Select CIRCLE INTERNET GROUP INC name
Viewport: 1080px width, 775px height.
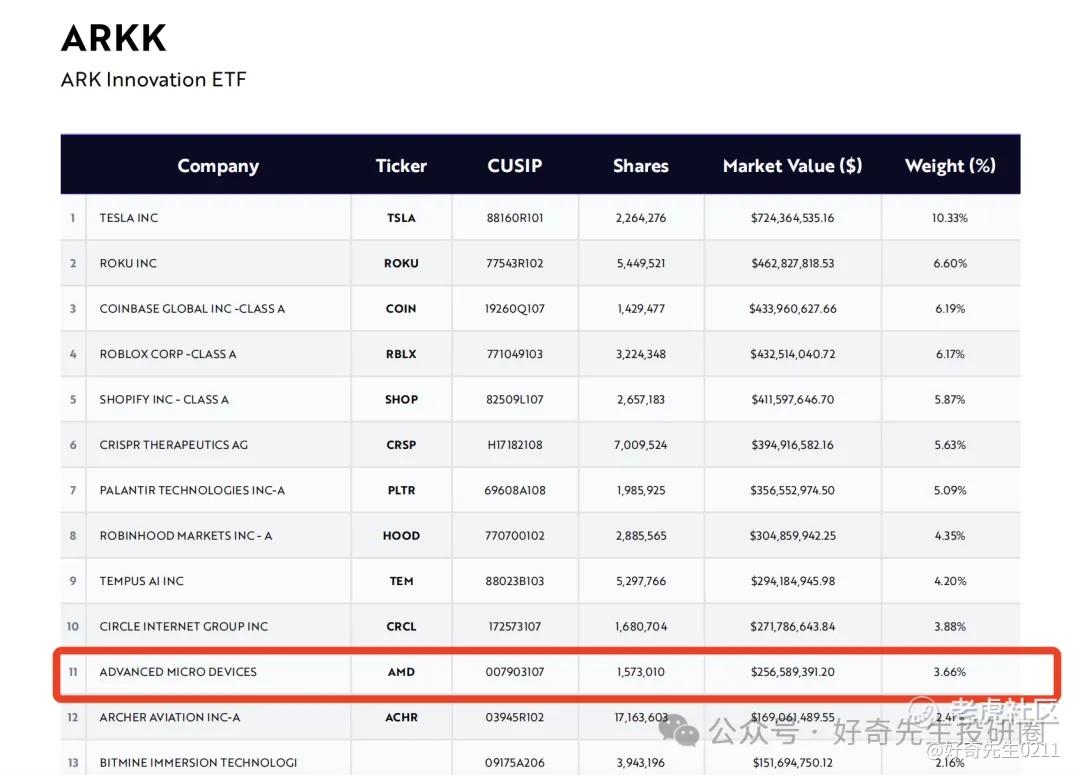coord(184,627)
